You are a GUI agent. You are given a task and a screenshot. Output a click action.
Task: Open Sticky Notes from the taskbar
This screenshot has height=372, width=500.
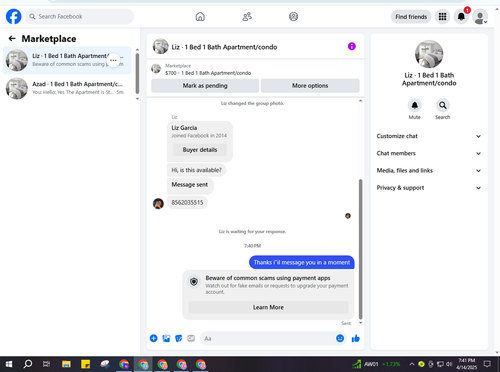click(86, 364)
